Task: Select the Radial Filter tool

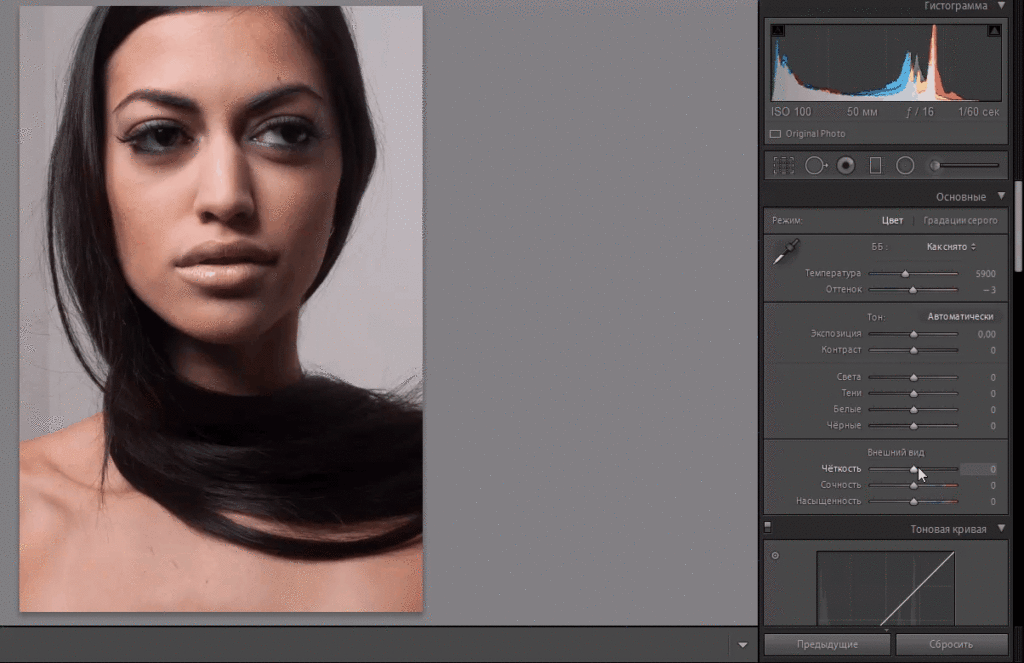Action: [905, 166]
